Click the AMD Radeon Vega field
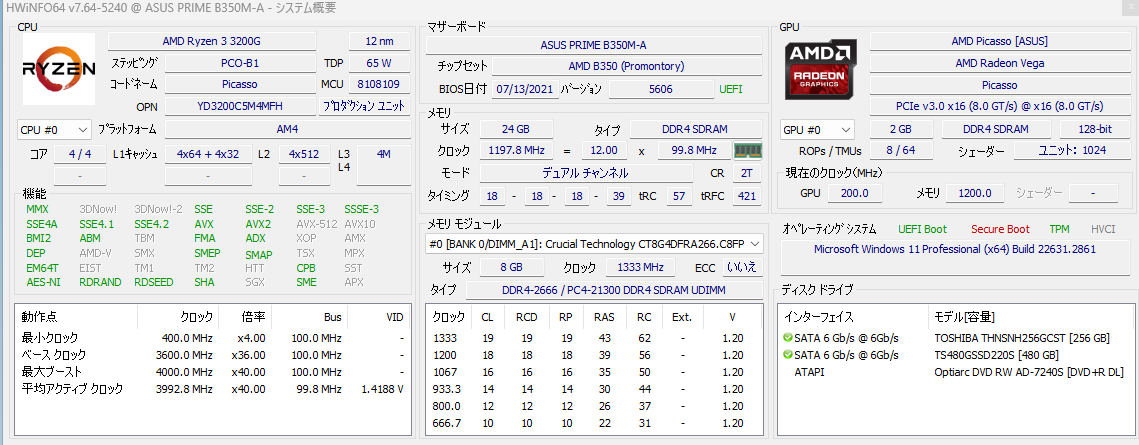Image resolution: width=1139 pixels, height=445 pixels. point(1000,63)
